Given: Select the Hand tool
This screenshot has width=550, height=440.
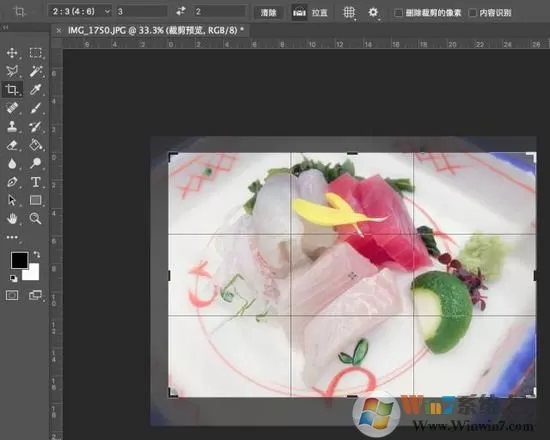Looking at the screenshot, I should coord(12,218).
